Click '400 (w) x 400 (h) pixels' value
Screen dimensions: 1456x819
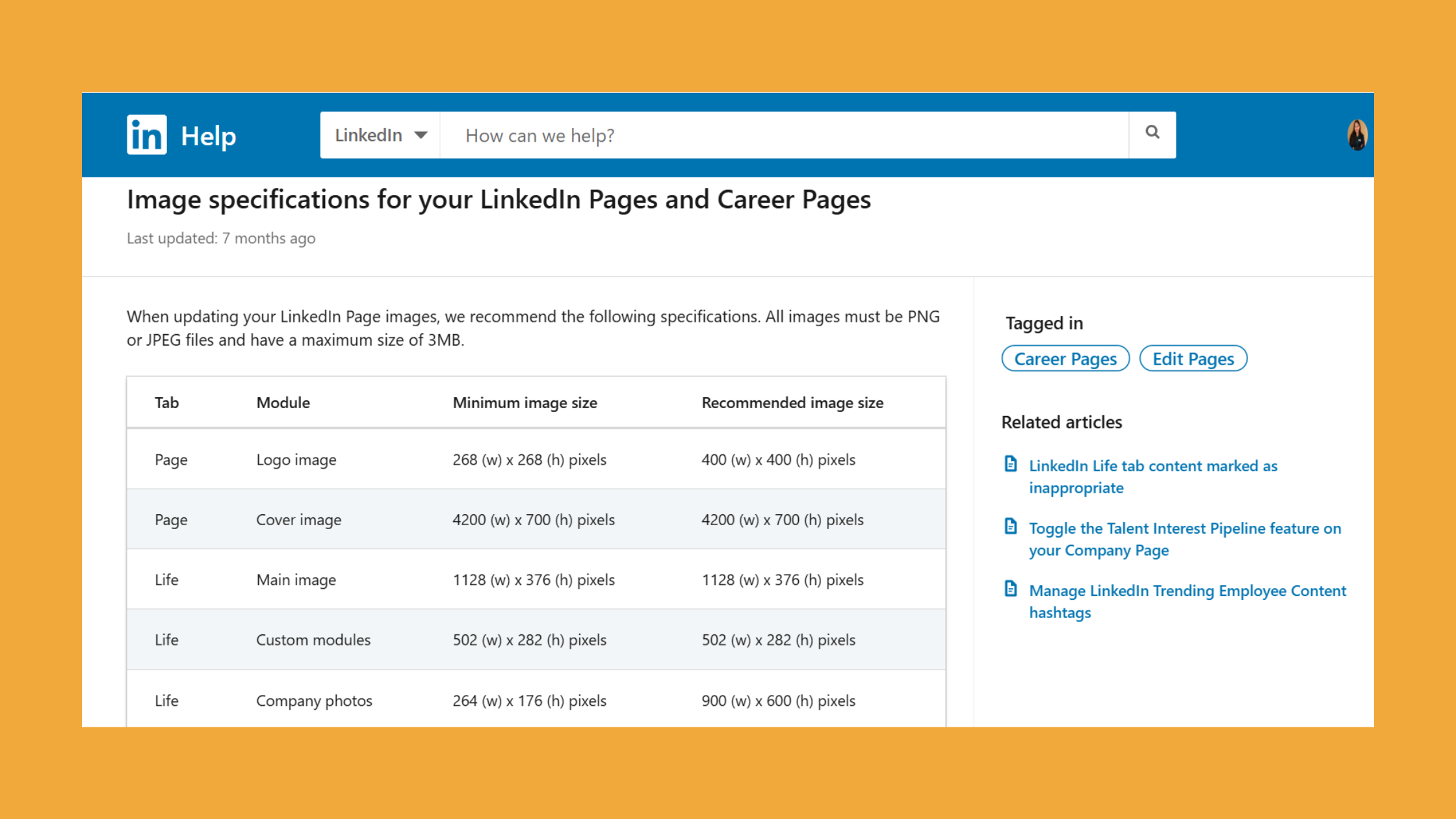pos(778,460)
